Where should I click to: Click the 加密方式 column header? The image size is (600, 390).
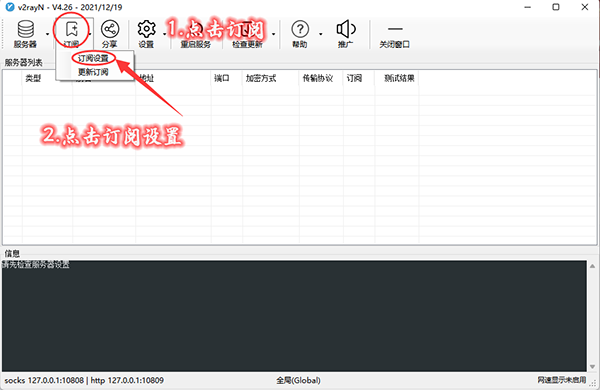coord(261,78)
